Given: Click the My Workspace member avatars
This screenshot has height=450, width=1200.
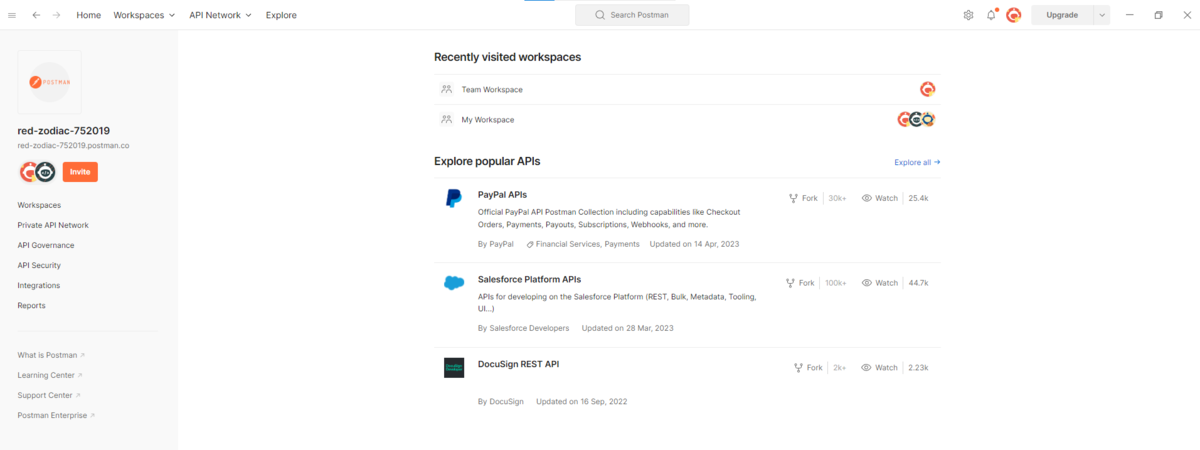Looking at the screenshot, I should click(x=916, y=119).
